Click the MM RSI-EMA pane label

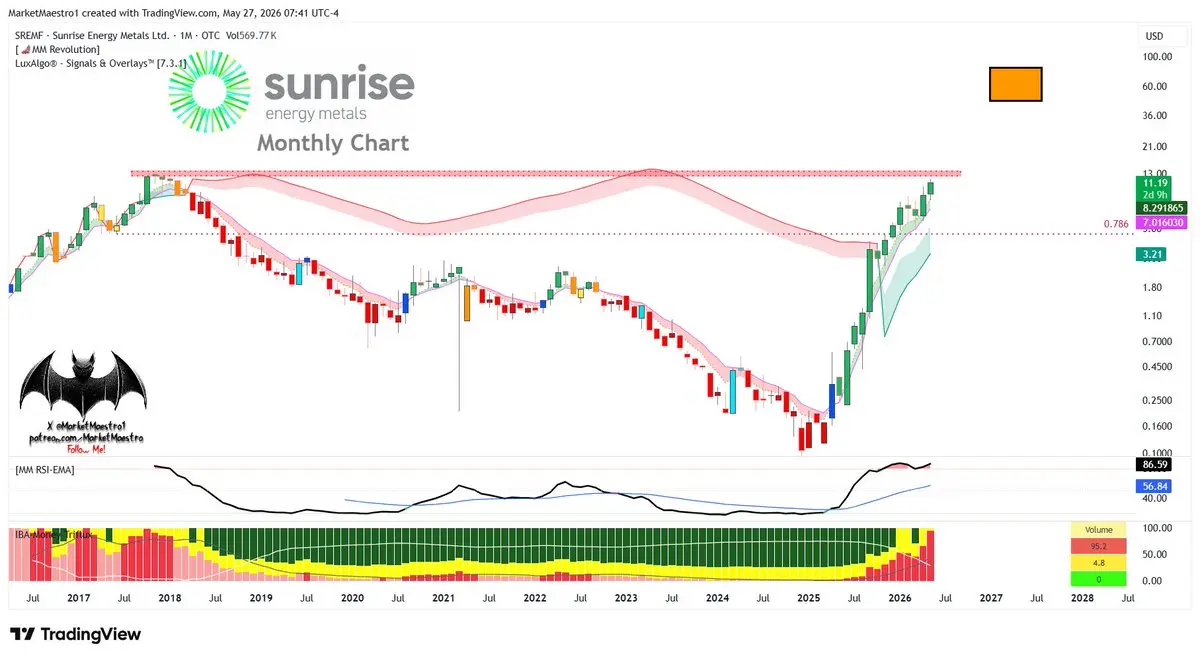point(44,469)
